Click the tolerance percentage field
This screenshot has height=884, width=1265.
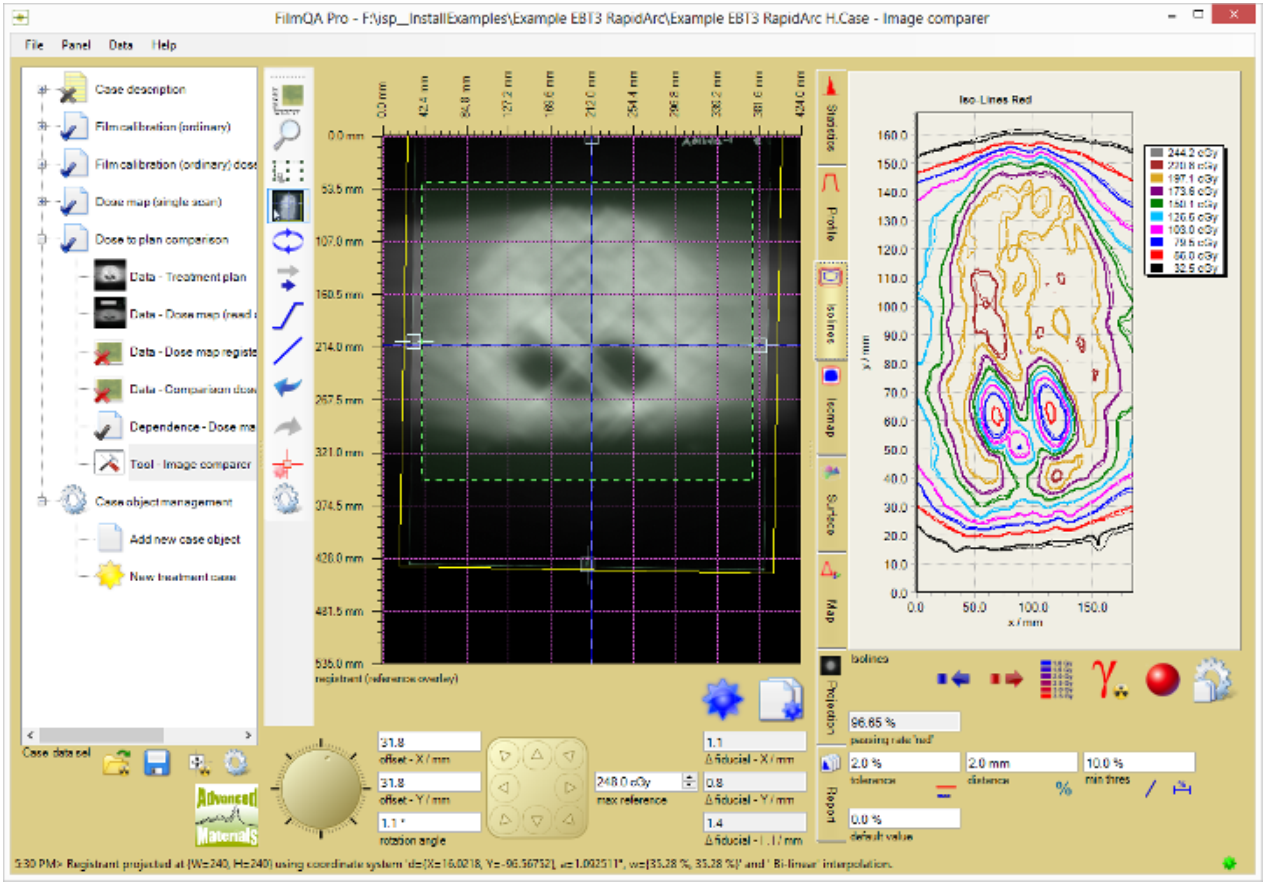(904, 763)
